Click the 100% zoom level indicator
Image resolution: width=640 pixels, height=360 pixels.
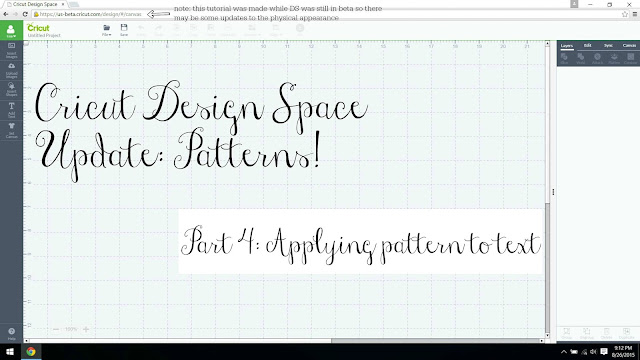pyautogui.click(x=71, y=329)
